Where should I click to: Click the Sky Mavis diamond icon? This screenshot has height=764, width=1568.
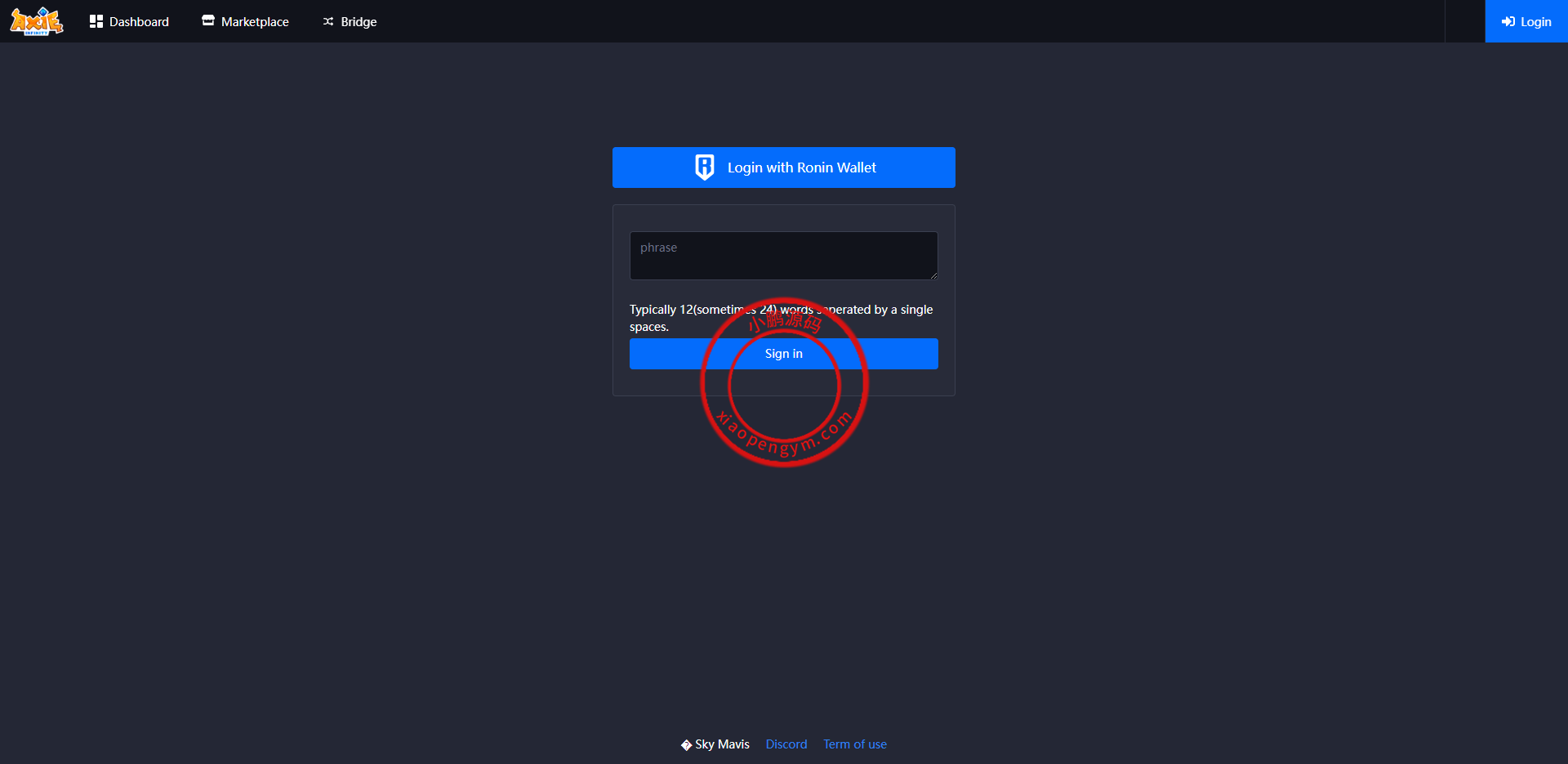click(686, 744)
